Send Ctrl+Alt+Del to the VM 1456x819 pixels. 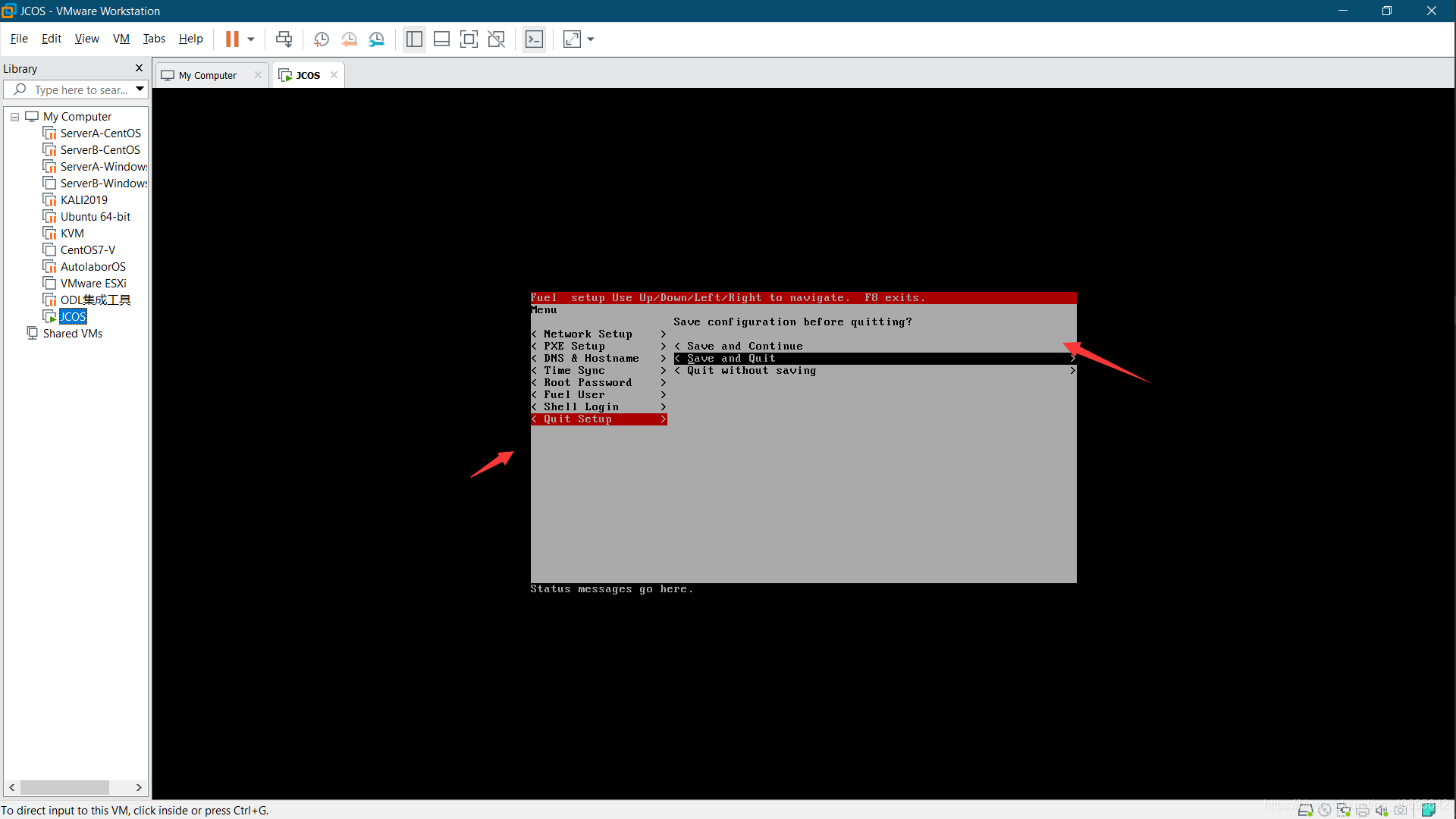click(284, 39)
